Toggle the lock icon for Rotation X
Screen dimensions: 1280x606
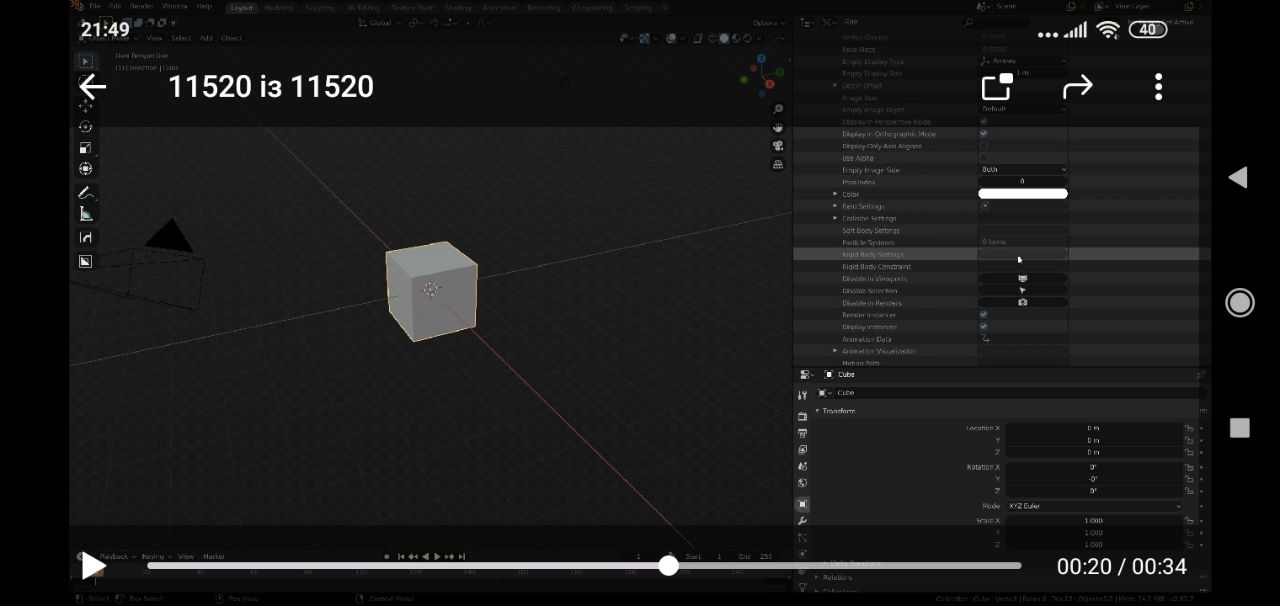[1189, 467]
